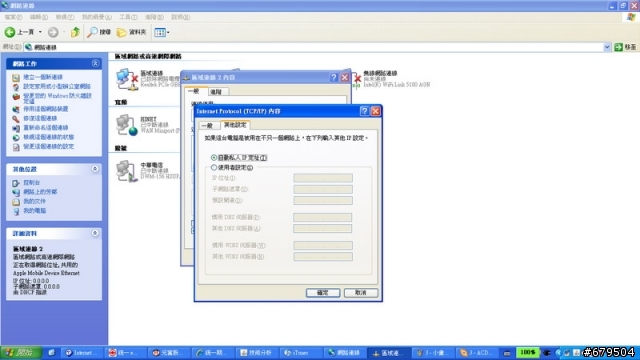Switch to 一般 tab in TCP/IP dialog
The image size is (640, 360).
click(x=207, y=126)
